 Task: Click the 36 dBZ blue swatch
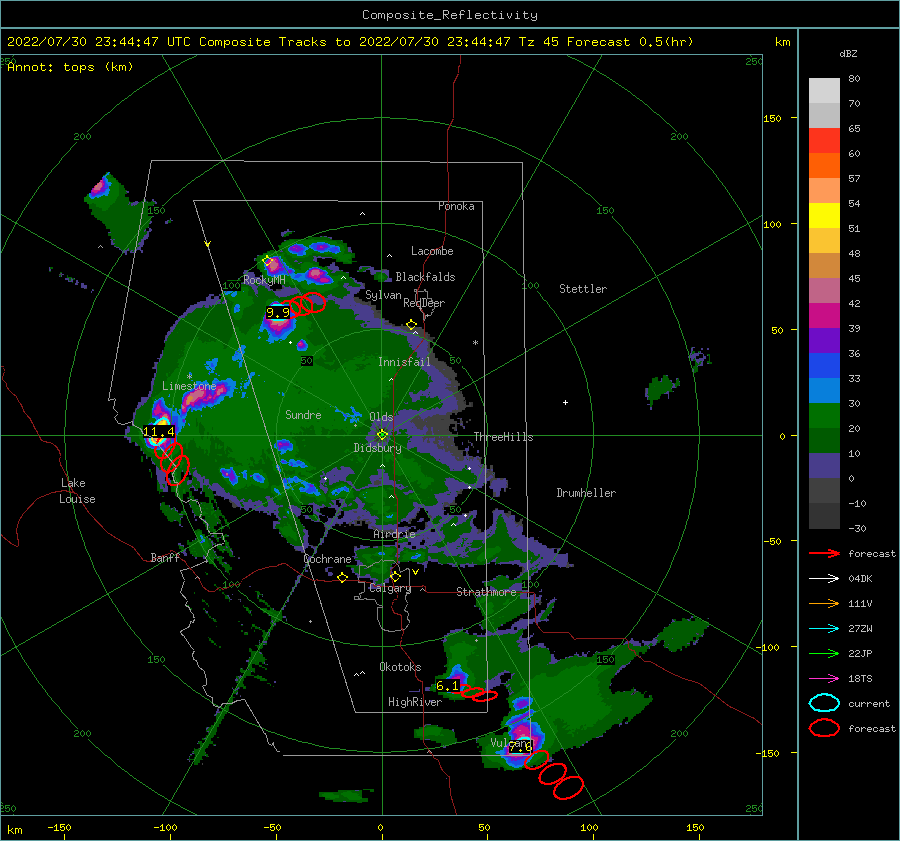pos(824,366)
